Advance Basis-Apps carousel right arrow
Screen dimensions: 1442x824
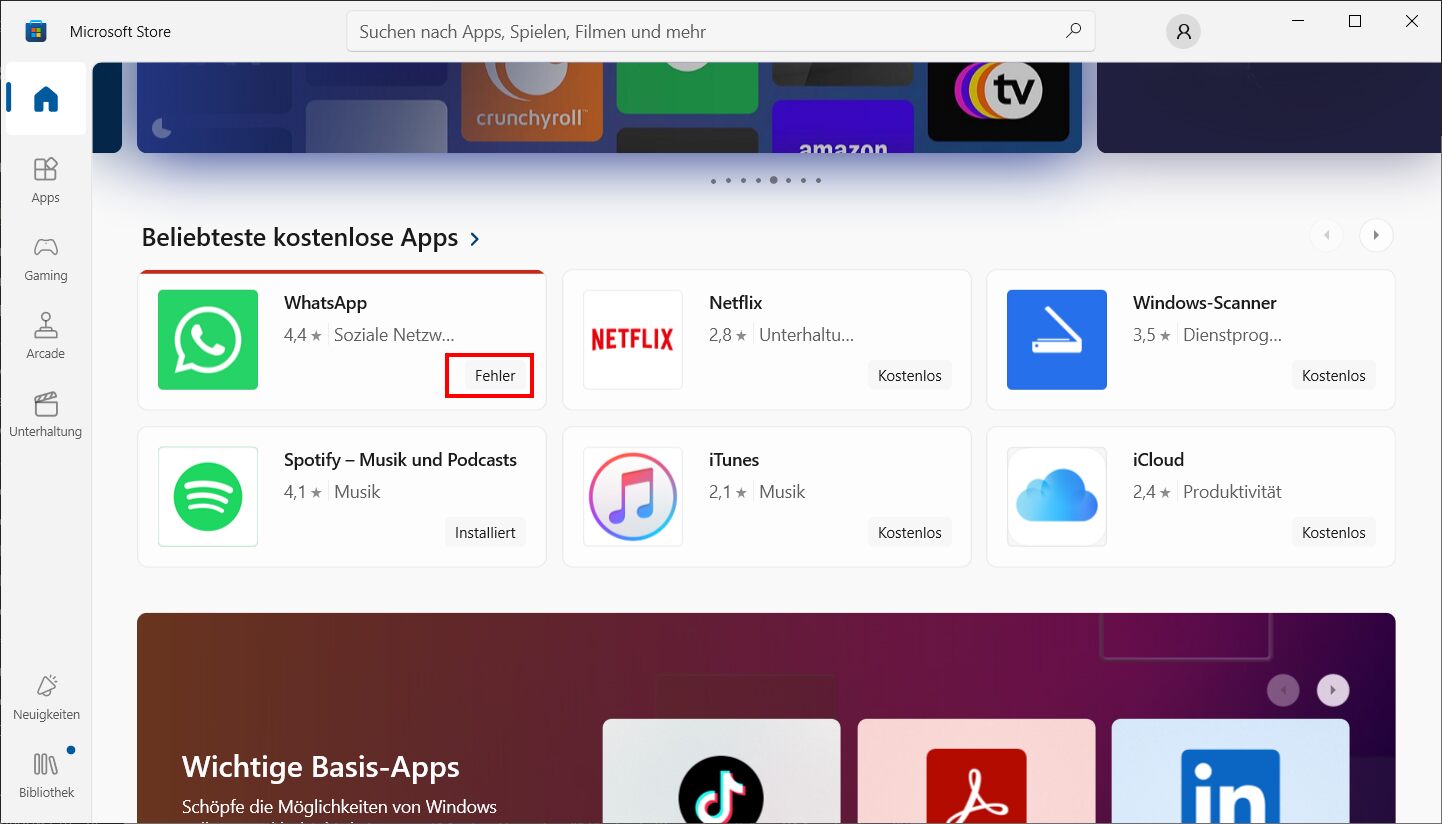point(1333,690)
